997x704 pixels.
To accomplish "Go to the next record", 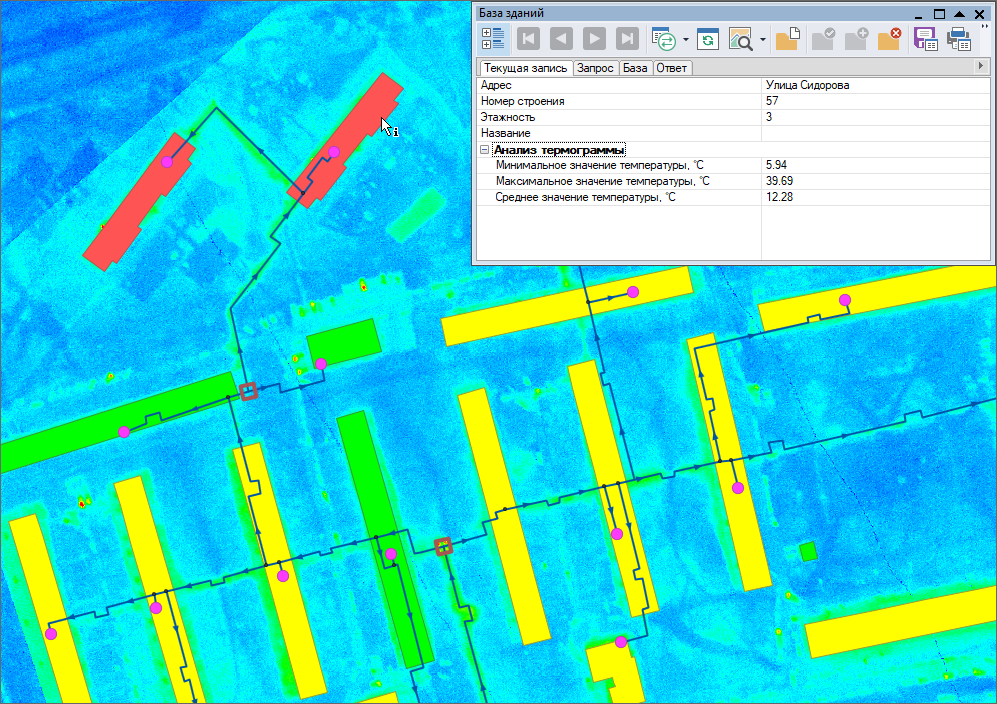I will (595, 39).
